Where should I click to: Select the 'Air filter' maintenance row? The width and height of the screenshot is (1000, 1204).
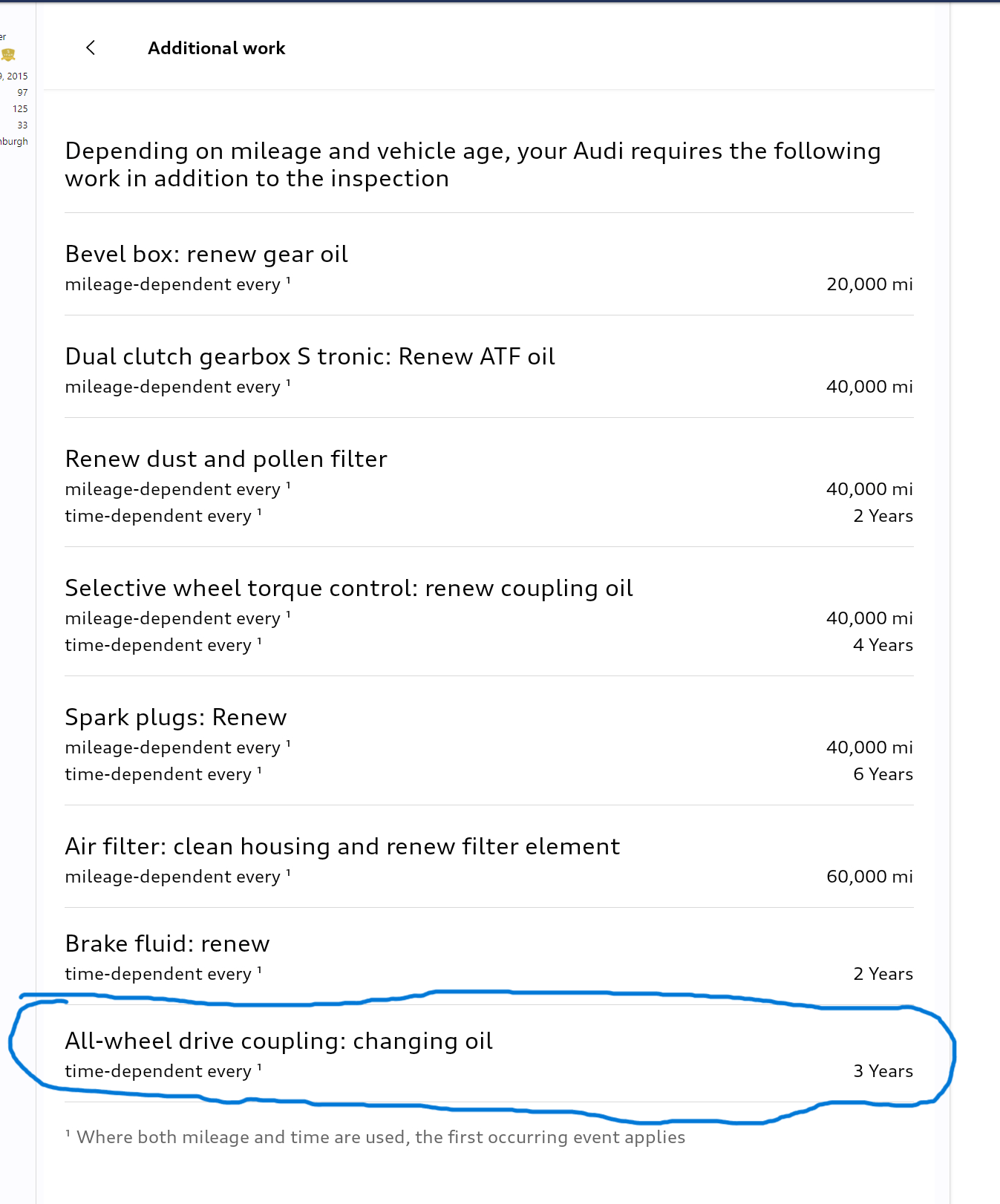(x=342, y=846)
